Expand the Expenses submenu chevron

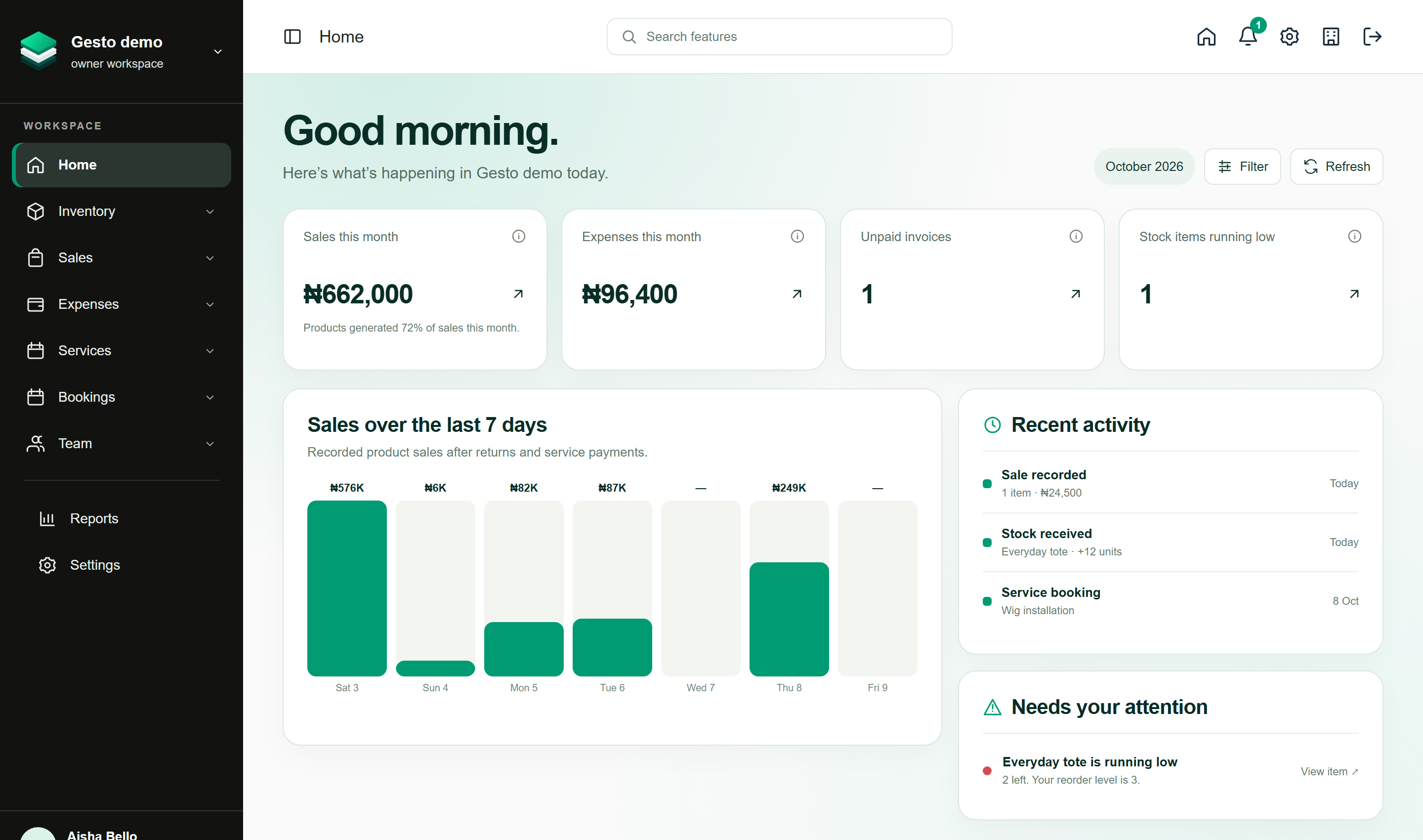coord(210,304)
